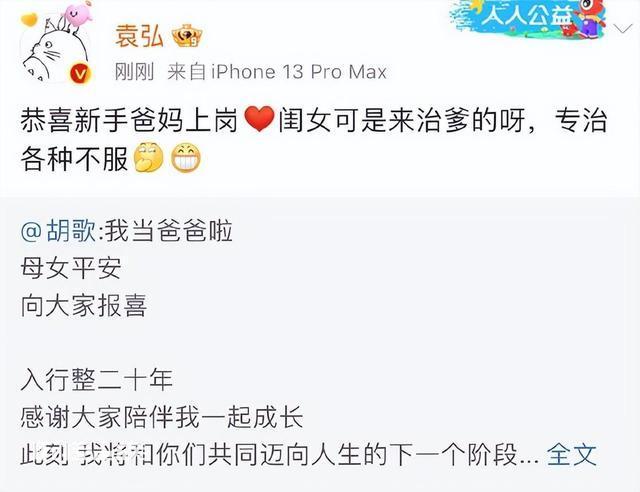The width and height of the screenshot is (640, 492).
Task: Click the main post text 恭喜新手爸妈上岗
Action: tap(129, 120)
